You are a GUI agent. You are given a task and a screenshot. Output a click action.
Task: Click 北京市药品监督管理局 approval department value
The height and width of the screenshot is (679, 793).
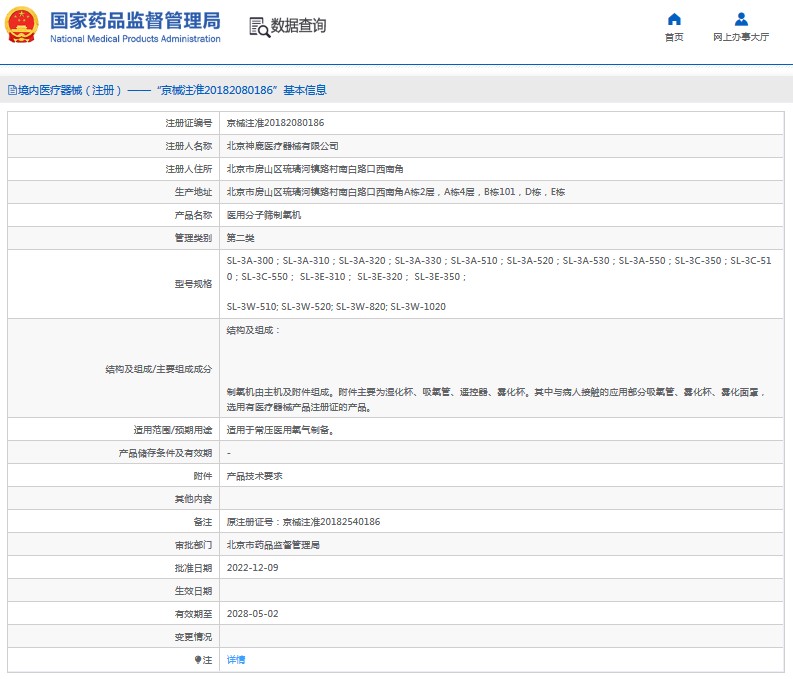tap(273, 545)
